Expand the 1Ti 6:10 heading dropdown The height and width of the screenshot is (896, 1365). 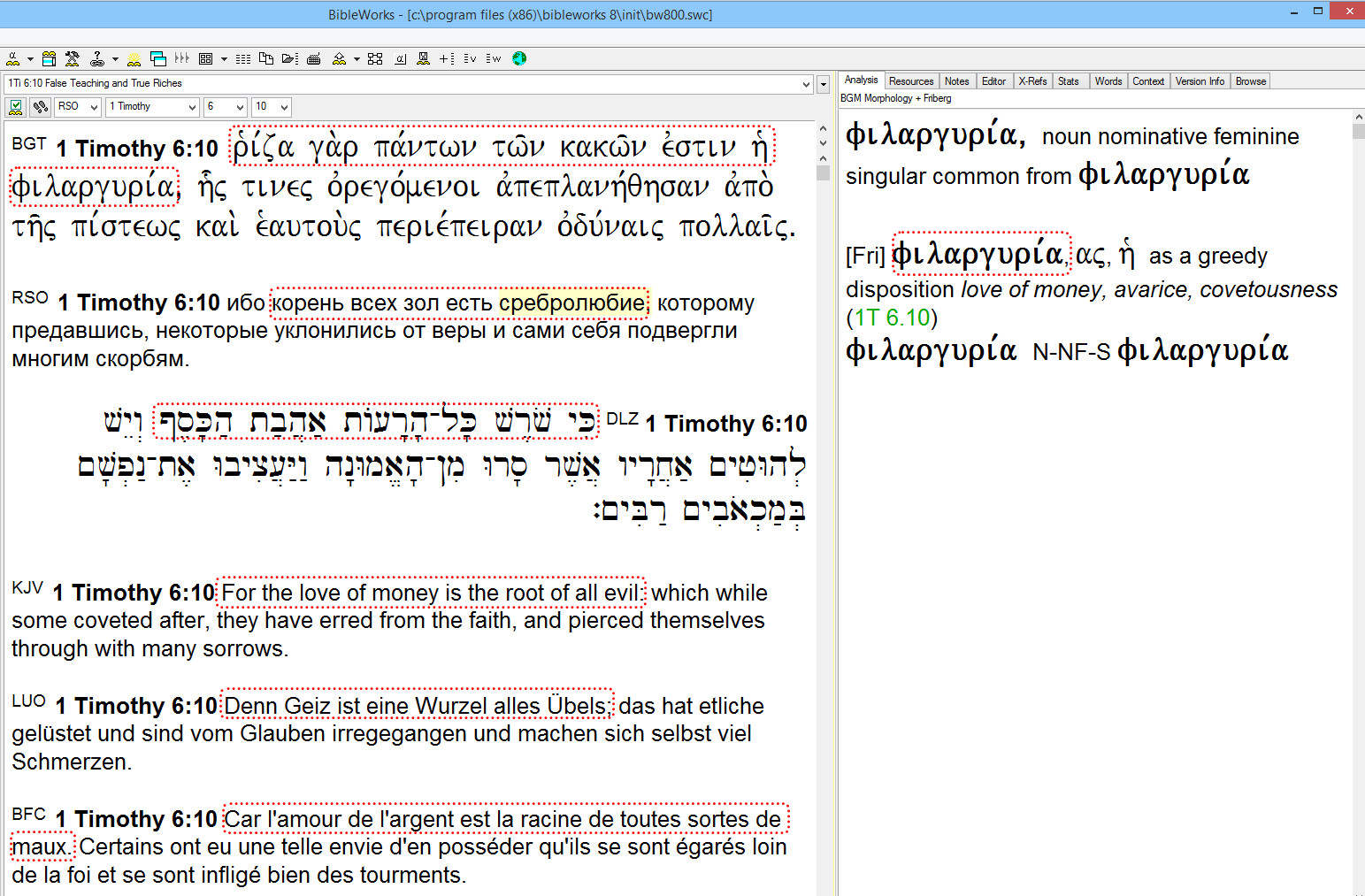[806, 84]
